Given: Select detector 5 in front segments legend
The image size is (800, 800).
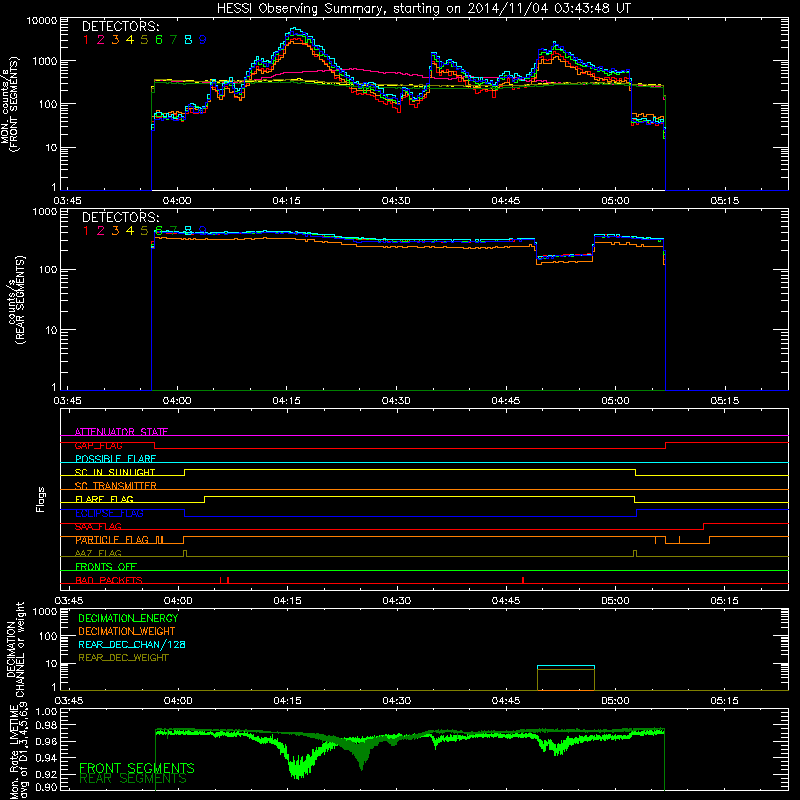Looking at the screenshot, I should click(144, 40).
